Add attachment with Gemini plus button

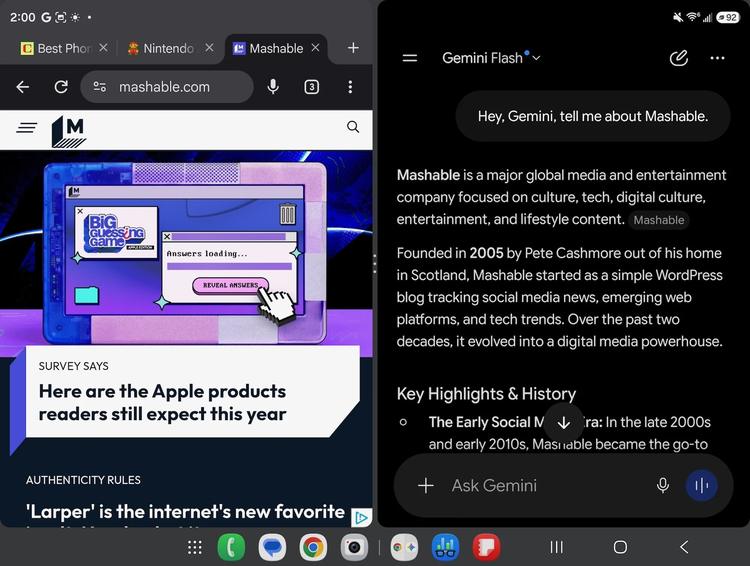point(425,486)
